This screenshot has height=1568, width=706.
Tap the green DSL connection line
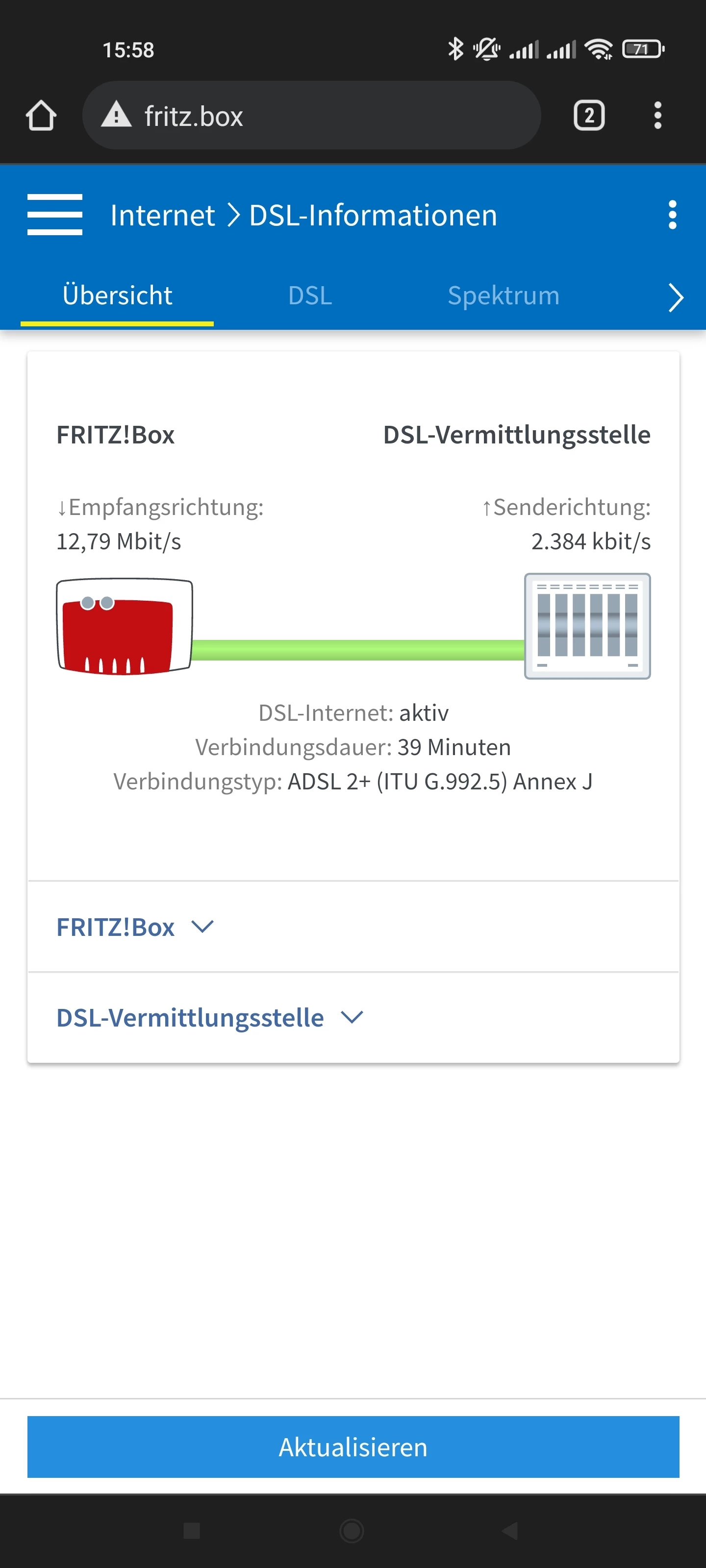358,650
